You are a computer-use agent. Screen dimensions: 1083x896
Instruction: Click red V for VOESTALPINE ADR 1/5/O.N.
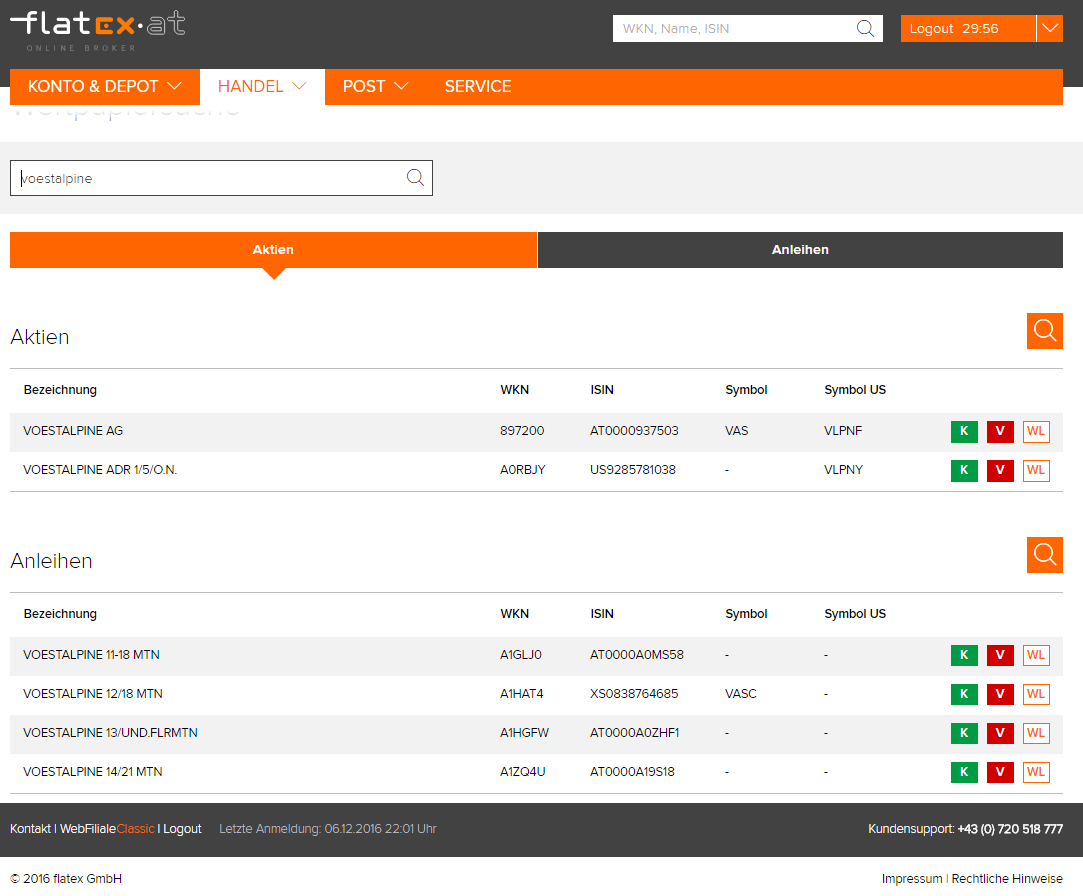tap(1000, 470)
